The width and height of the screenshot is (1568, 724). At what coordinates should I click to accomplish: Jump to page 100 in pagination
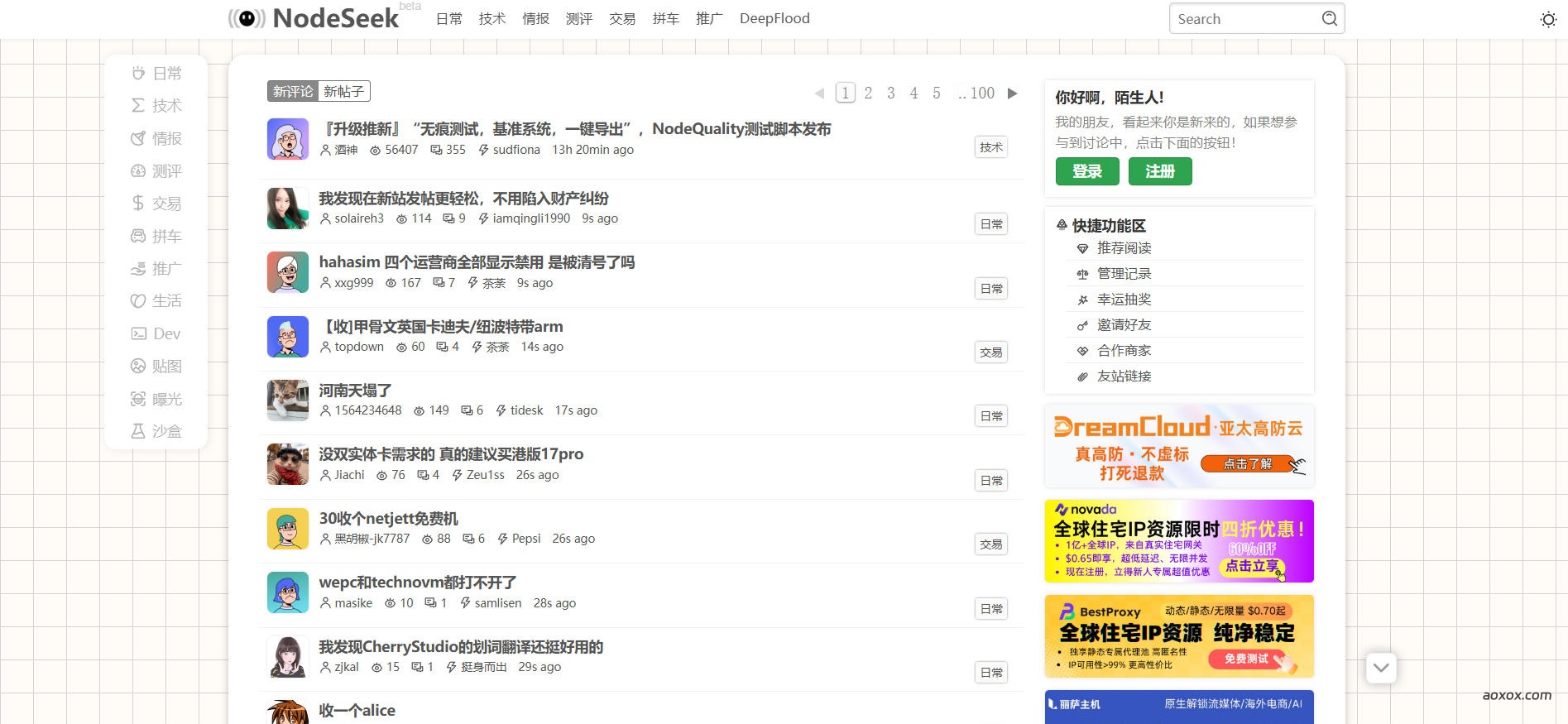tap(981, 93)
